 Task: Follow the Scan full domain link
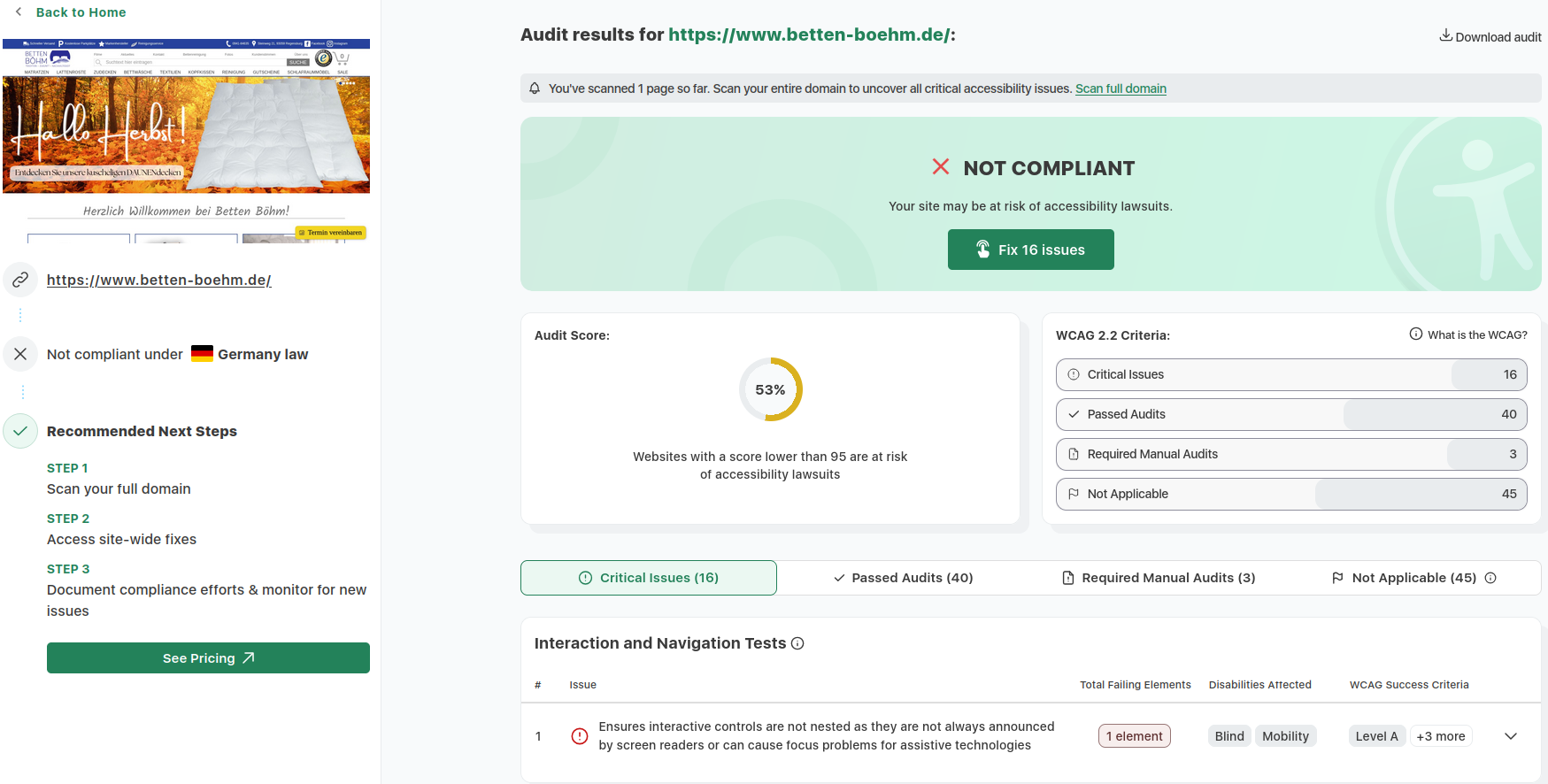[x=1121, y=88]
